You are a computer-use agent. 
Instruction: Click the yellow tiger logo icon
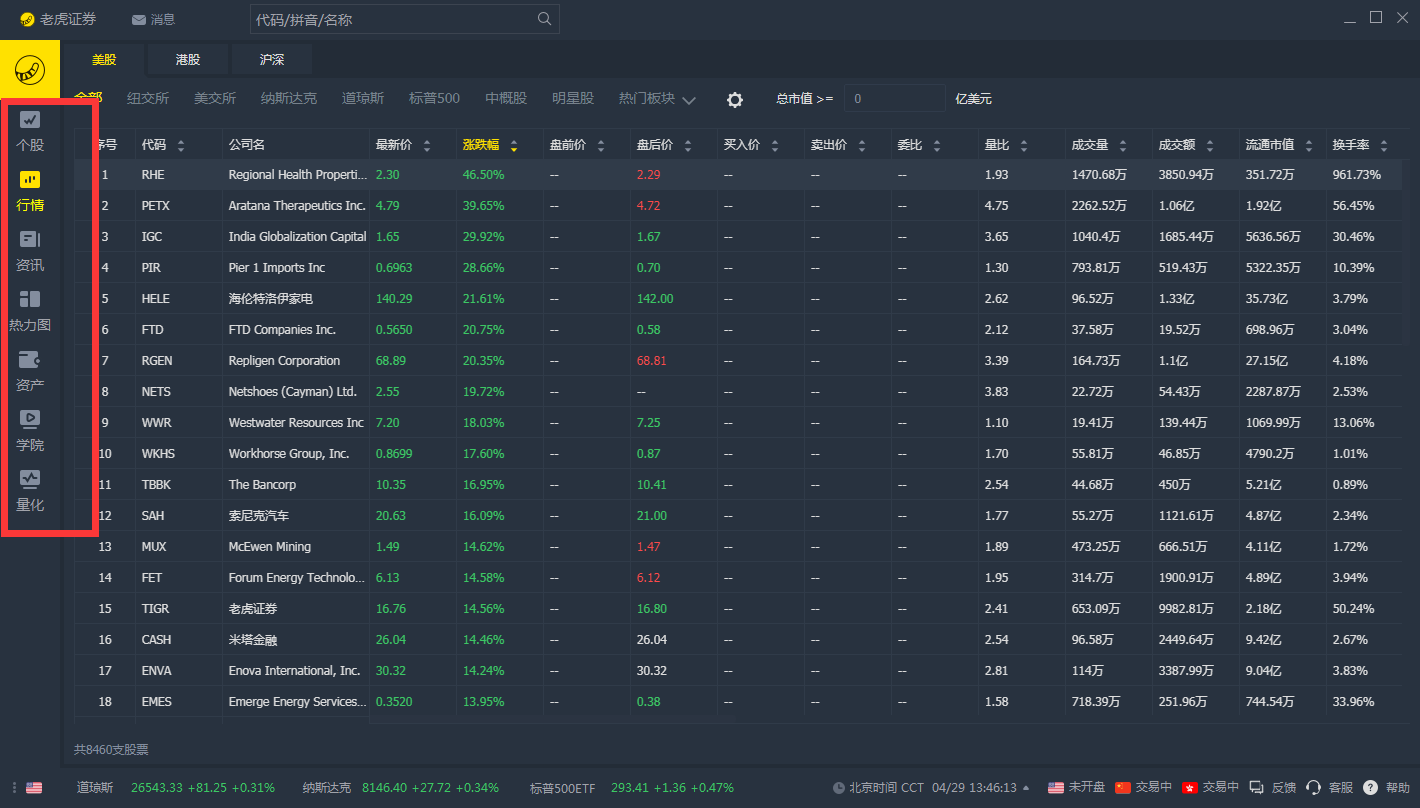point(30,70)
